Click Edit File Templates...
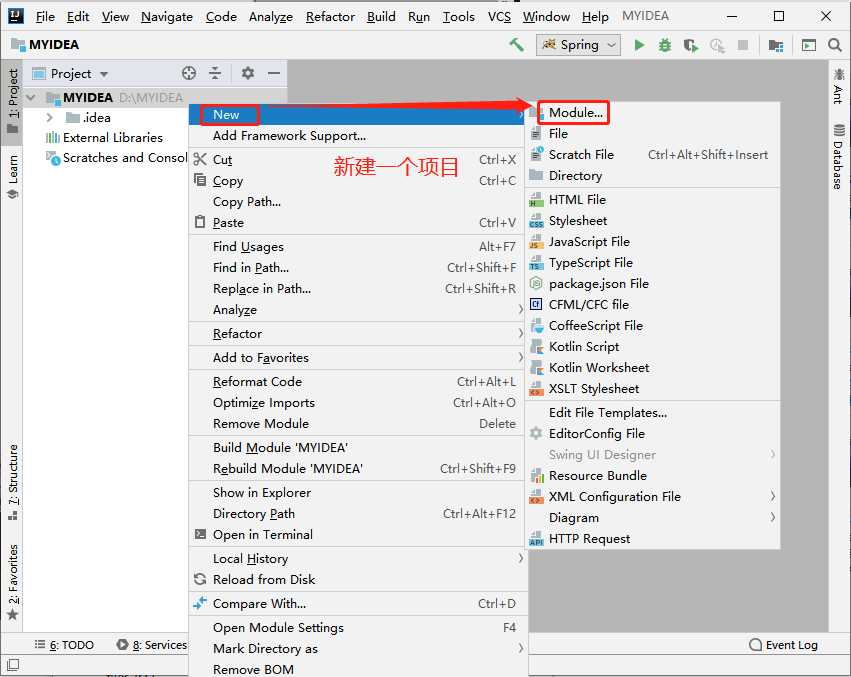Image resolution: width=851 pixels, height=677 pixels. pos(653,413)
